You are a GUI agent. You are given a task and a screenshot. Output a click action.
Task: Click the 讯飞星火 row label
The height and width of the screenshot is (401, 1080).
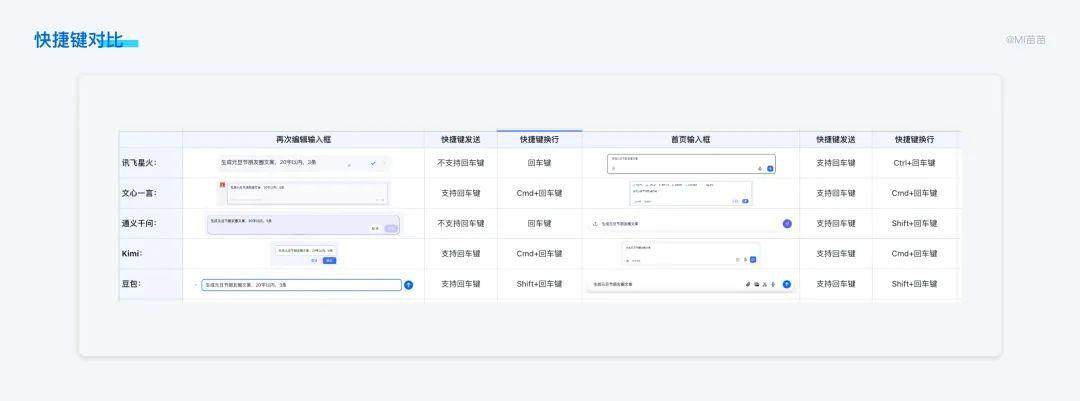(x=140, y=163)
